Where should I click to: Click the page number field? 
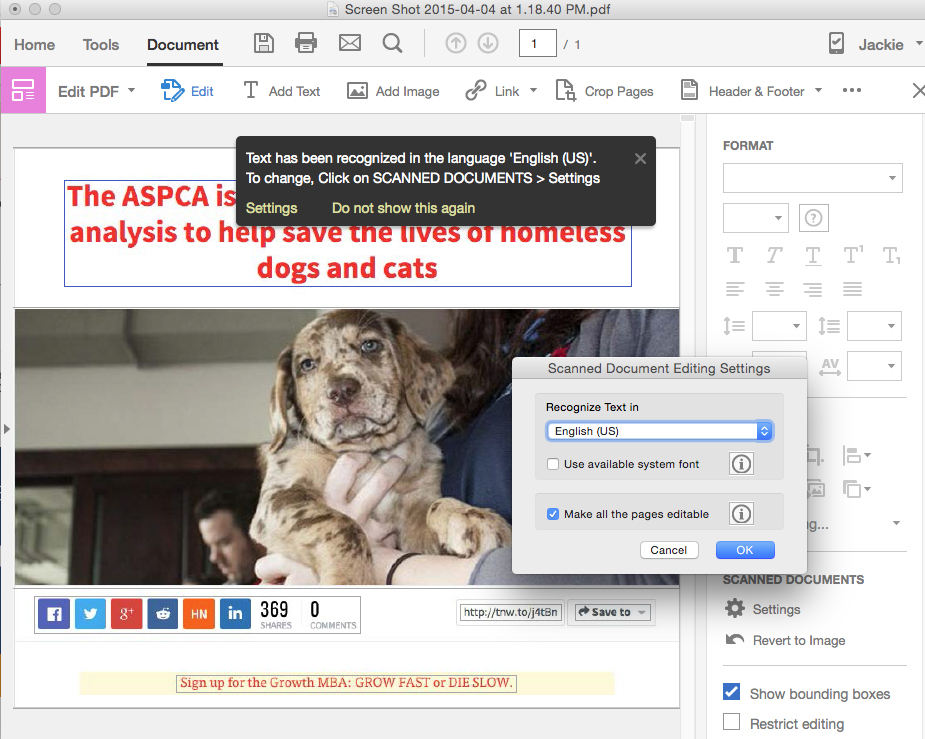[x=537, y=44]
